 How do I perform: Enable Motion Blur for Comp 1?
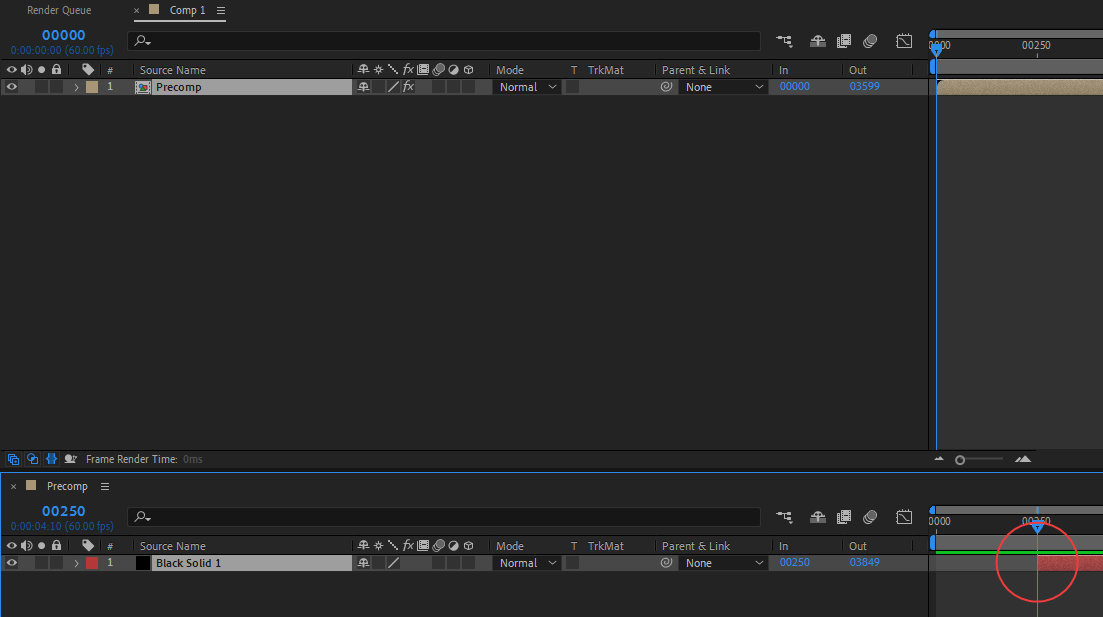click(869, 41)
